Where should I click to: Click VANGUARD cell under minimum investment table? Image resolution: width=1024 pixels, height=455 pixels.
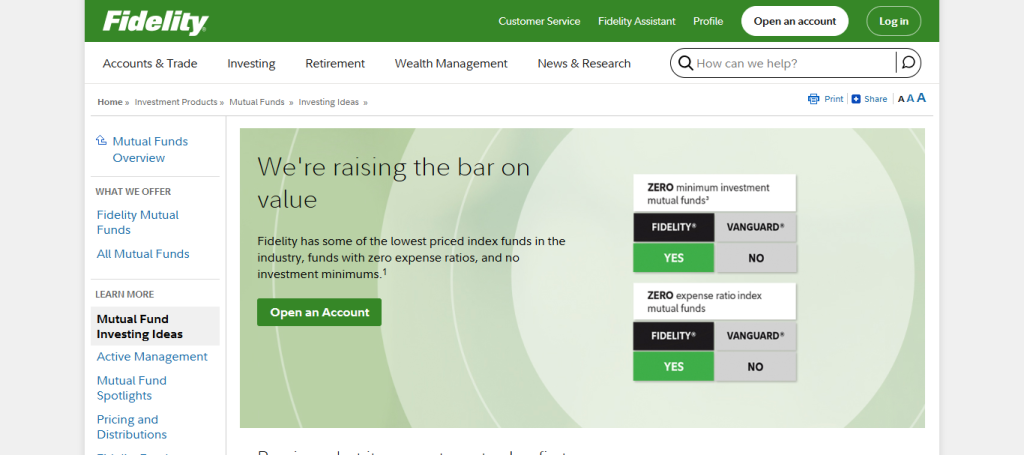756,227
